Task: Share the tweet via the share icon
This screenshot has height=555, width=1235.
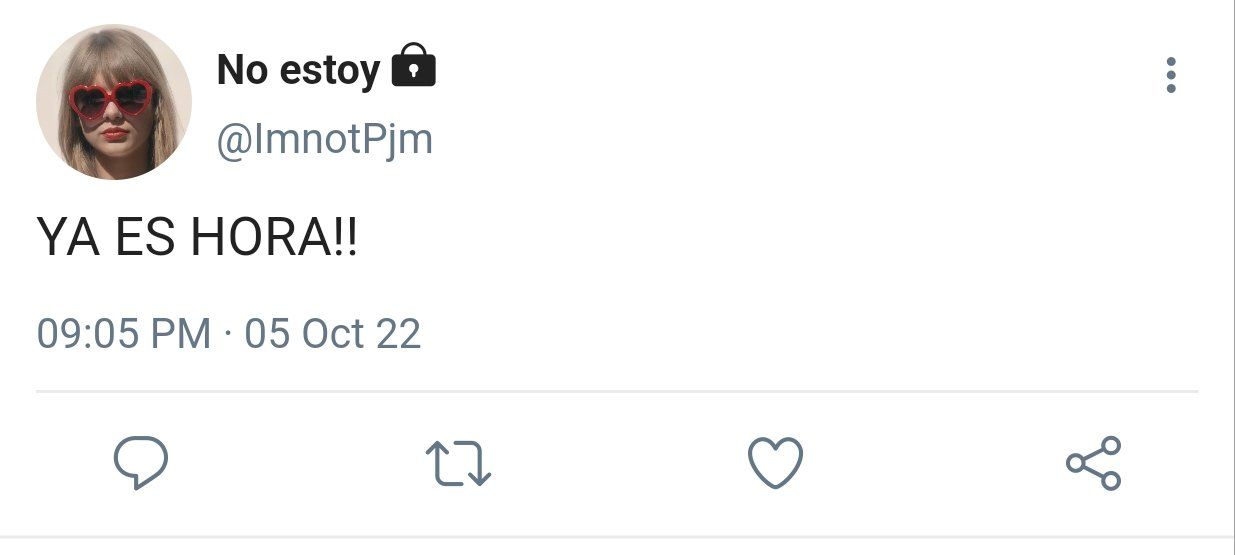Action: (x=1094, y=463)
